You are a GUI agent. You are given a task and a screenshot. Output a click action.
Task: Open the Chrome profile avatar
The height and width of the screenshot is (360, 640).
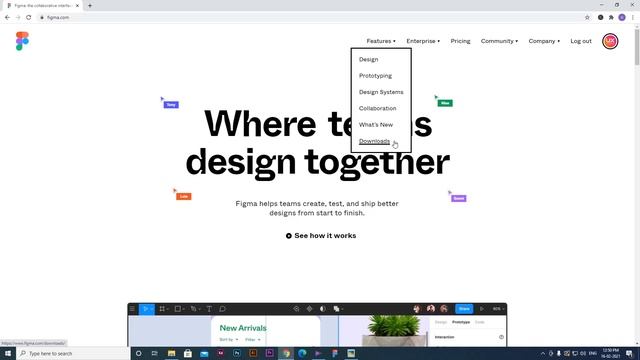[622, 18]
